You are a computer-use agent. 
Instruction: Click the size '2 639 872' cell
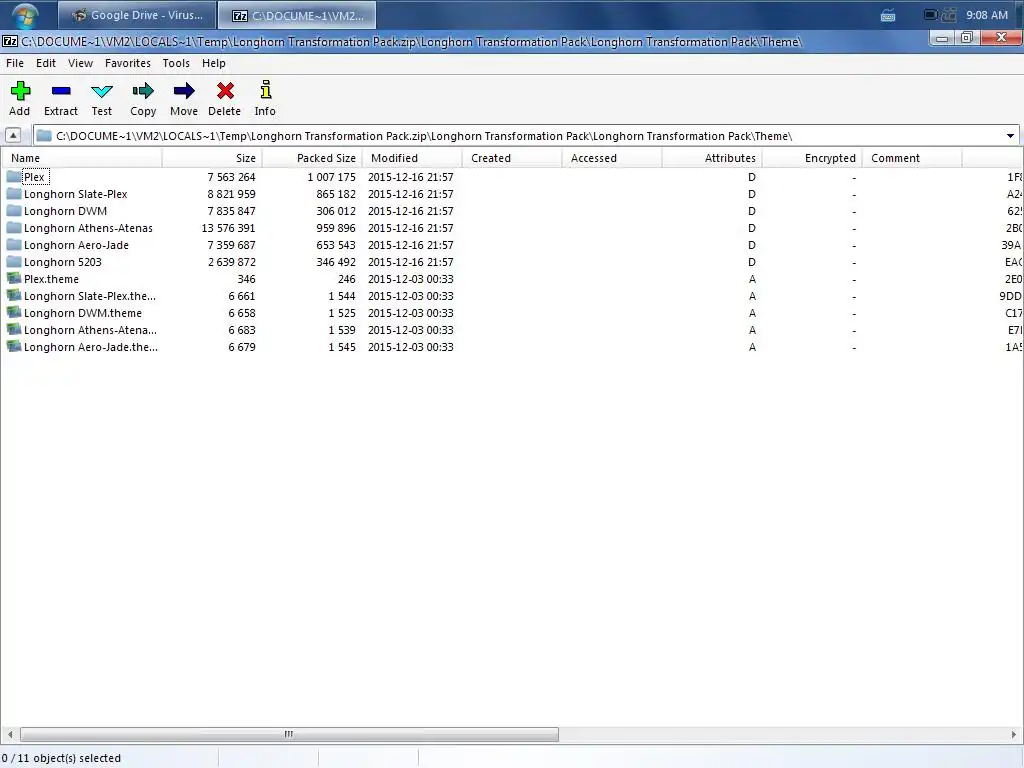point(232,262)
